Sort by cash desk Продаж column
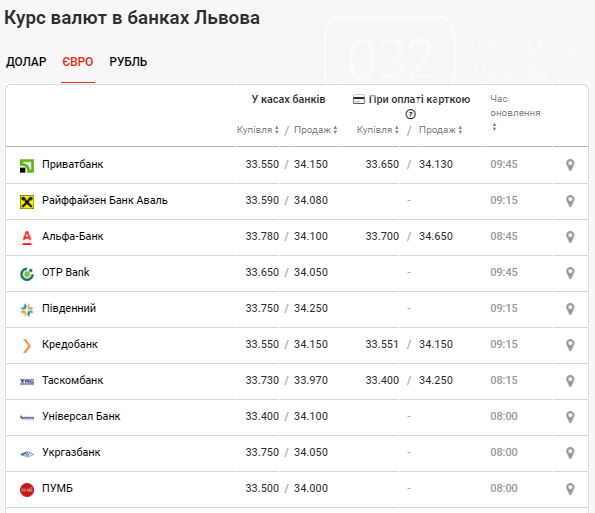The width and height of the screenshot is (595, 513). [x=316, y=130]
